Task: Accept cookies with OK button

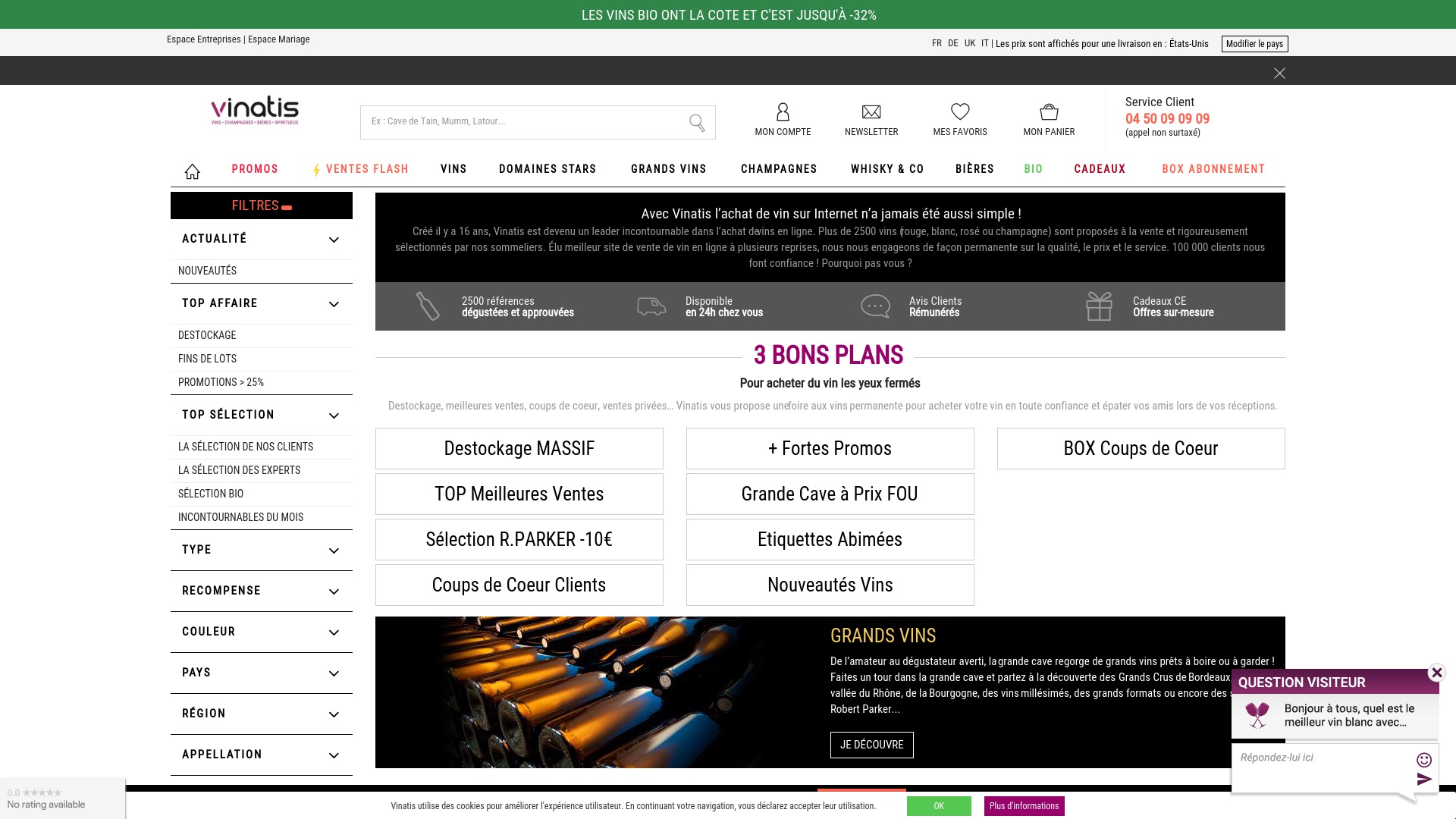Action: (939, 806)
